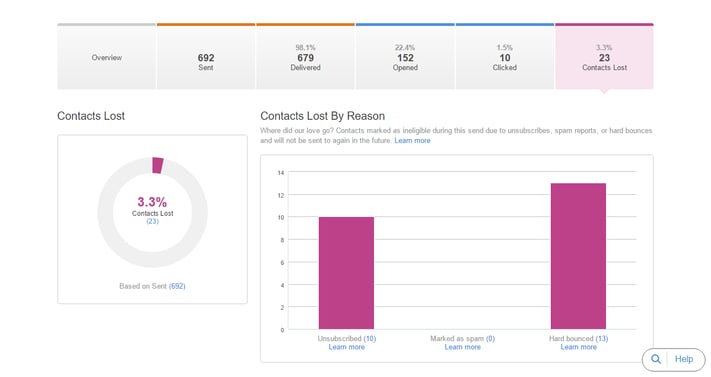Click the pink segment of donut chart
This screenshot has width=711, height=377.
[158, 165]
